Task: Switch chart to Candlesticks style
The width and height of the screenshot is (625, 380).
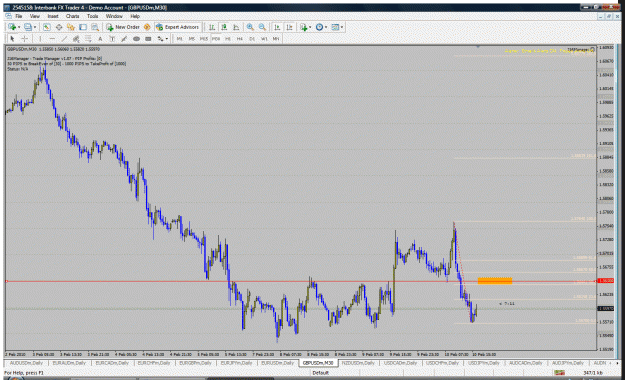Action: (224, 27)
